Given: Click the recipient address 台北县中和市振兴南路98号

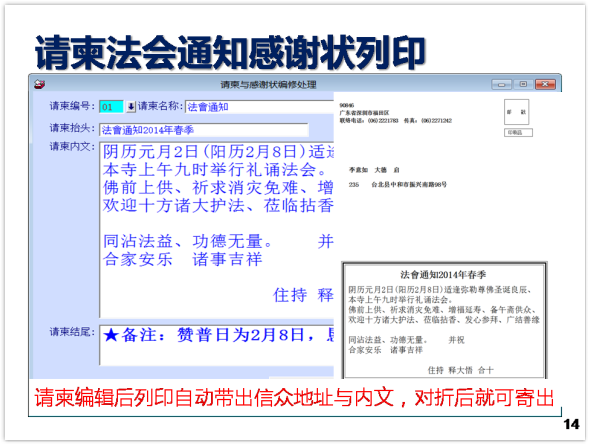Looking at the screenshot, I should coord(409,185).
